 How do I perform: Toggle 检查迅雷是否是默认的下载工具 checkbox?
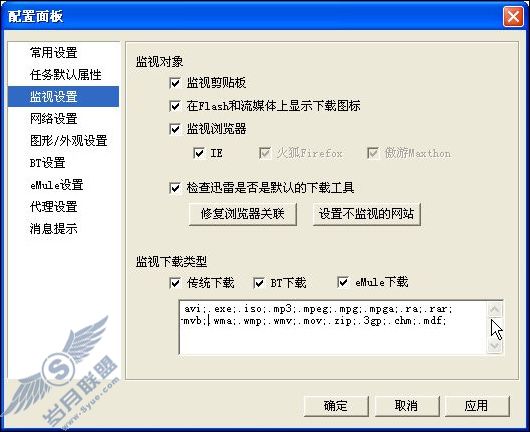175,188
